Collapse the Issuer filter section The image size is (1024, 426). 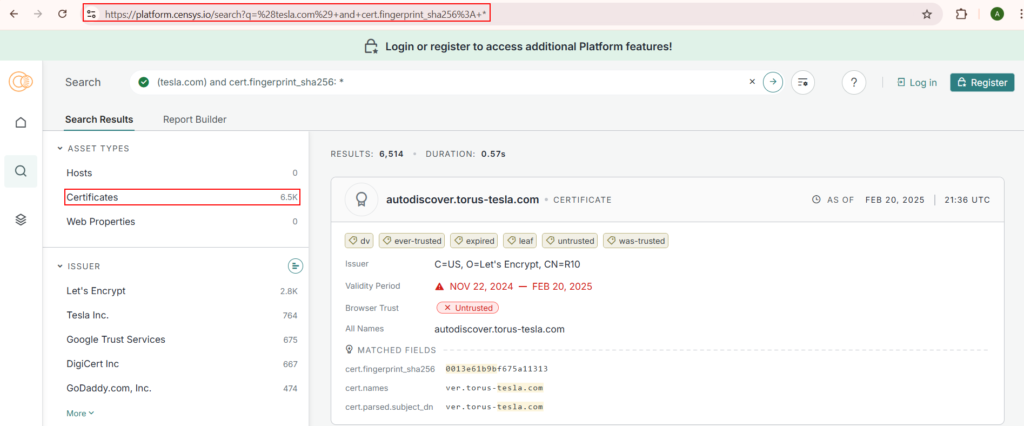pyautogui.click(x=61, y=266)
